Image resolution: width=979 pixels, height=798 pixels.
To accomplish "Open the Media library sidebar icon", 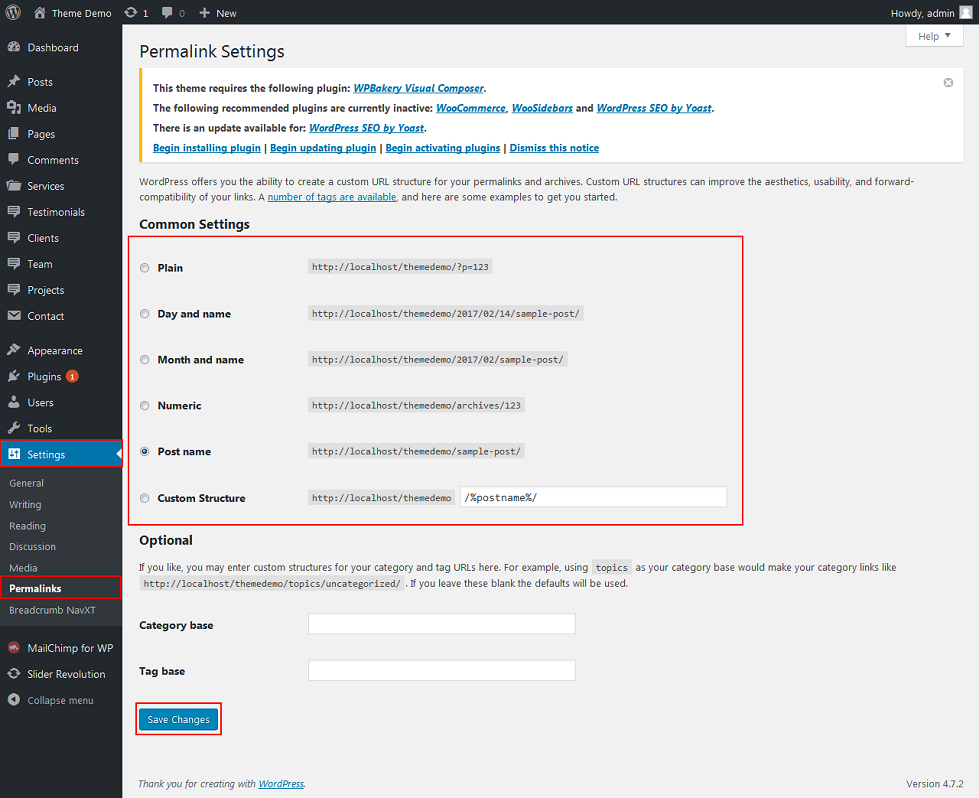I will (x=13, y=108).
